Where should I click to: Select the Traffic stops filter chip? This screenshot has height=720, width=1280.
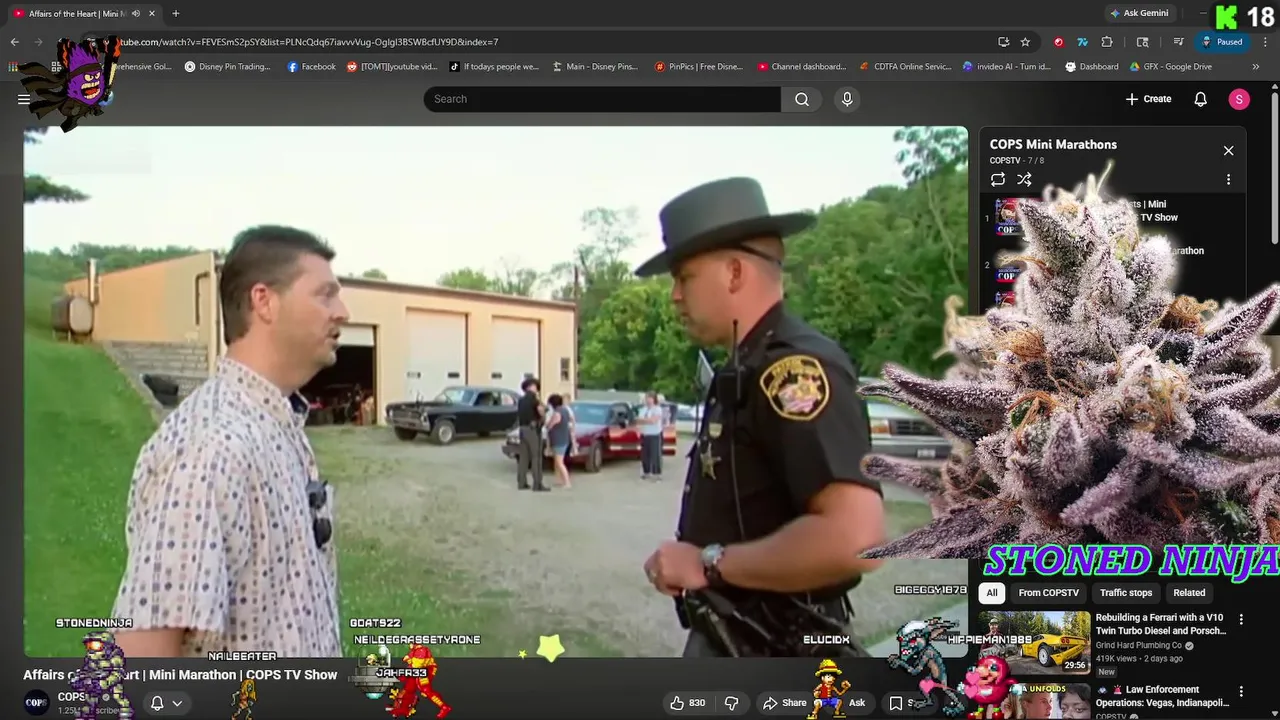coord(1126,593)
